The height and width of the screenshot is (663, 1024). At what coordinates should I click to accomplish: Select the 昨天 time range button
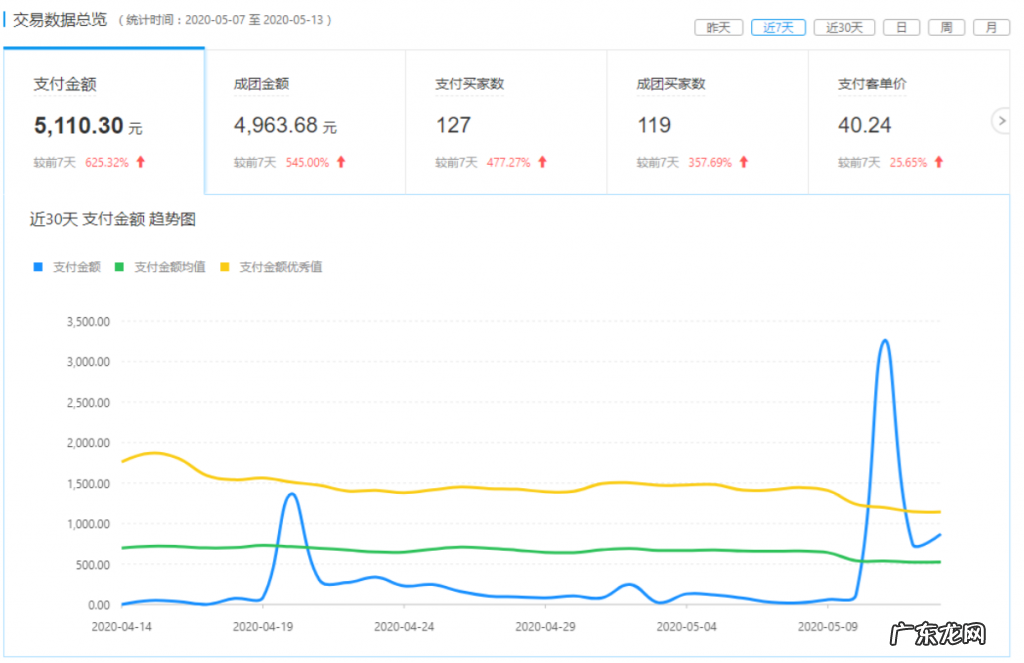(718, 28)
